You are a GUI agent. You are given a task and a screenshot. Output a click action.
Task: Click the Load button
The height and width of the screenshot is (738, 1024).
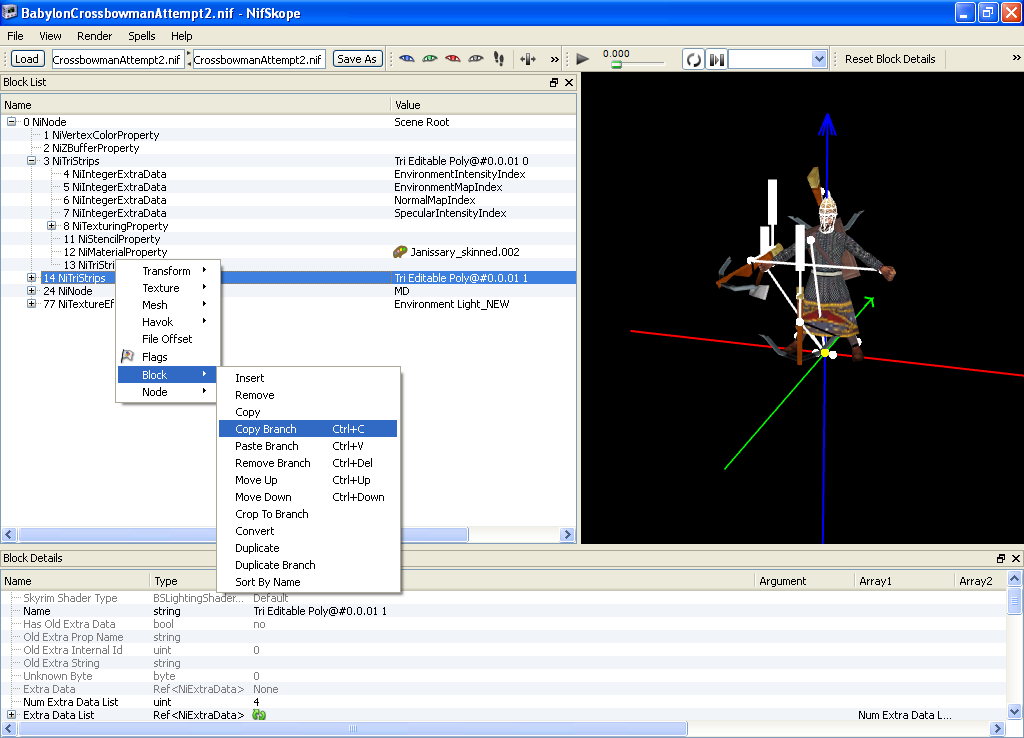[x=27, y=59]
